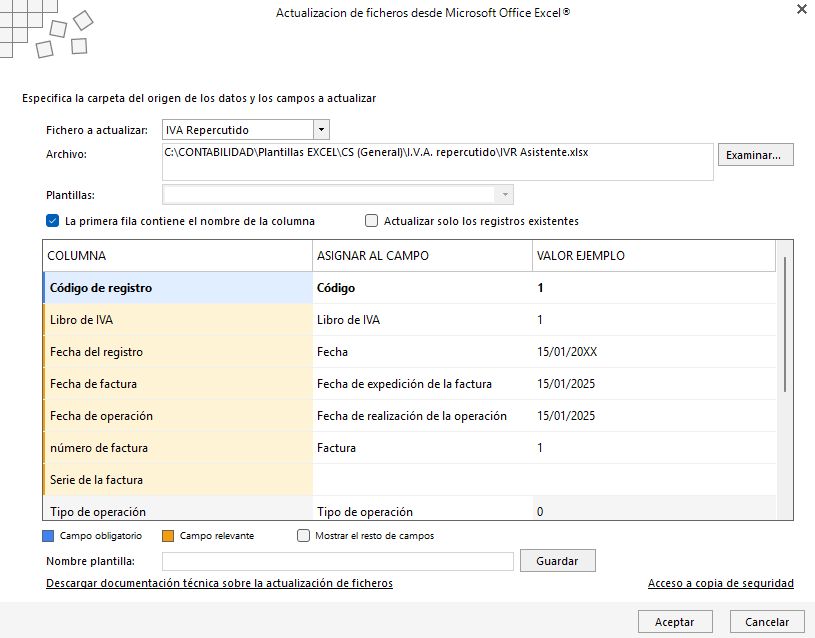
Task: Click the blue Campo obligatorio swatch
Action: [x=48, y=536]
